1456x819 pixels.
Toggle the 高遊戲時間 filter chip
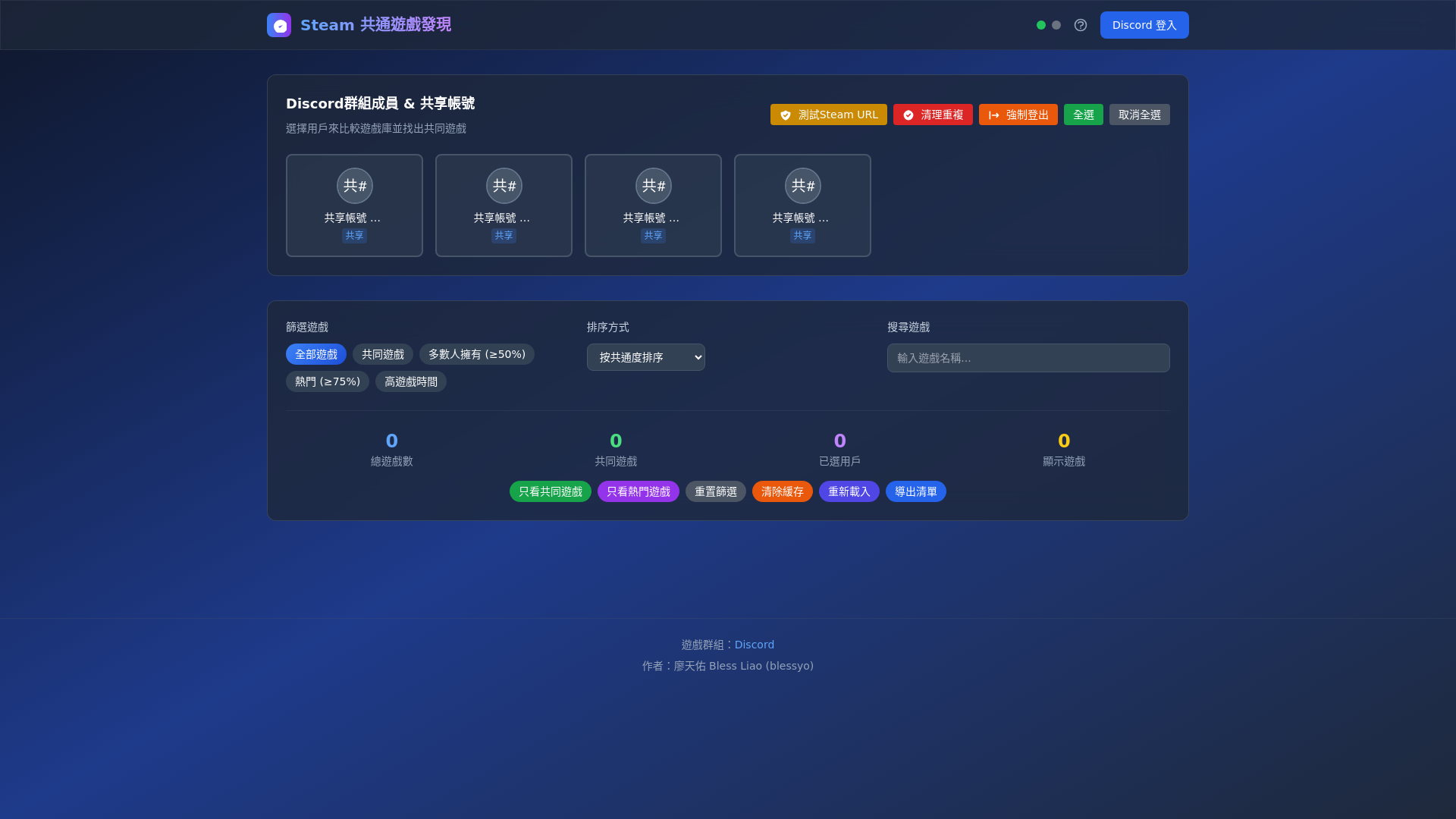tap(411, 381)
